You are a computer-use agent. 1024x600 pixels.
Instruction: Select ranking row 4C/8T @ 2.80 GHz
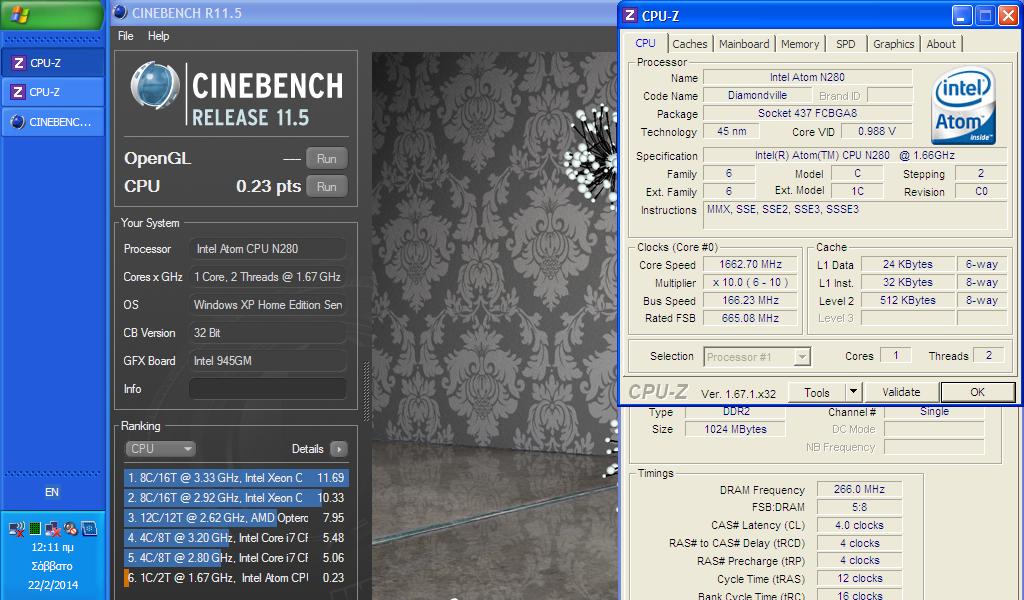pyautogui.click(x=236, y=558)
